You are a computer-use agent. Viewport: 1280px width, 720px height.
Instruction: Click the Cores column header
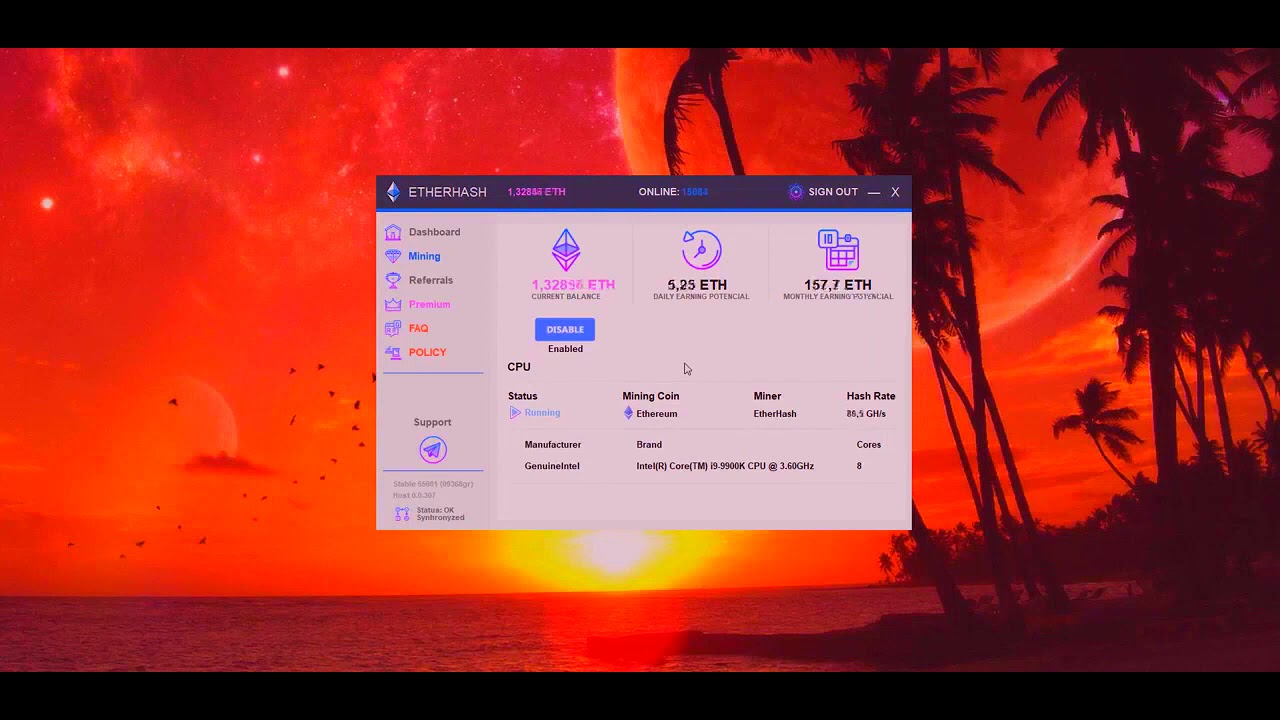pos(869,445)
